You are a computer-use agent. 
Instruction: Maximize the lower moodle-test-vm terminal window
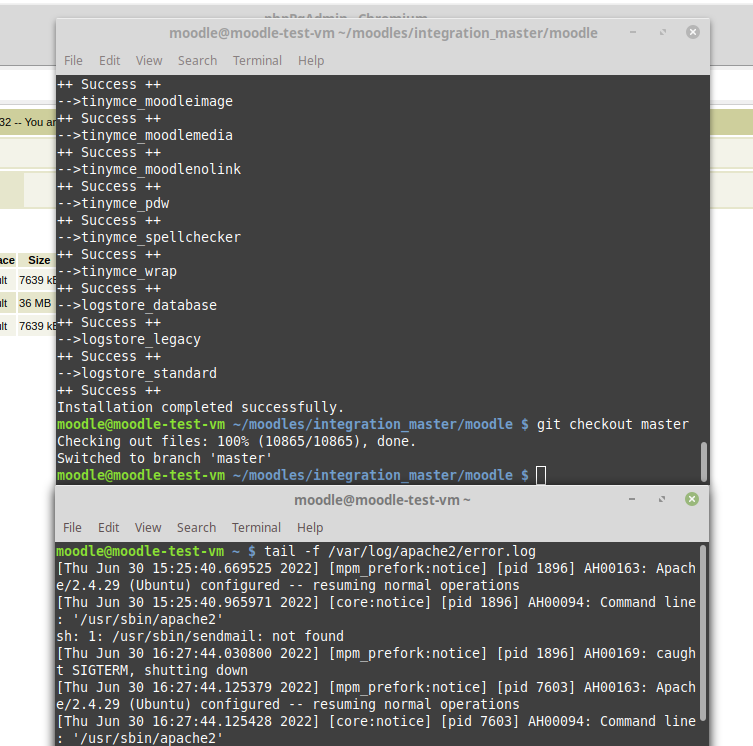click(x=662, y=499)
